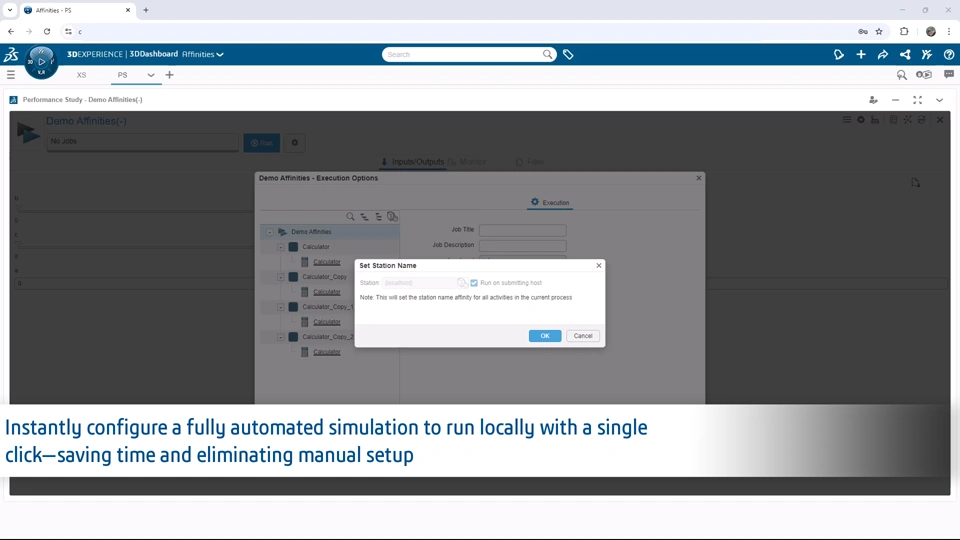Click the tree search magnifier icon
Viewport: 960px width, 540px height.
tap(350, 217)
